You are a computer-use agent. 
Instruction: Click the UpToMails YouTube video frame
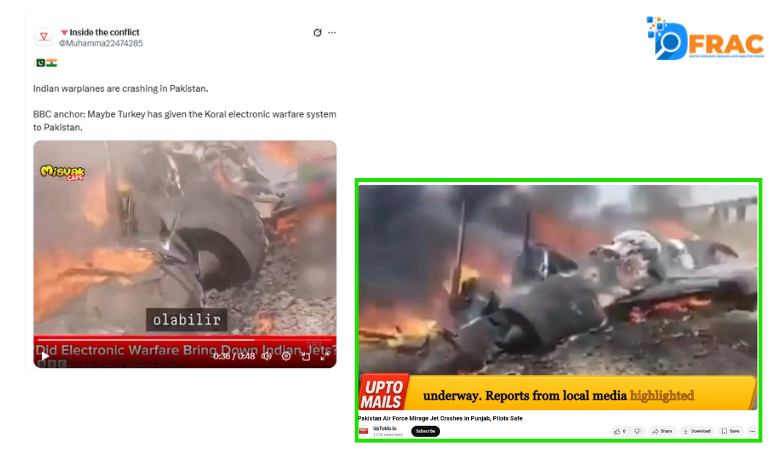coord(558,296)
